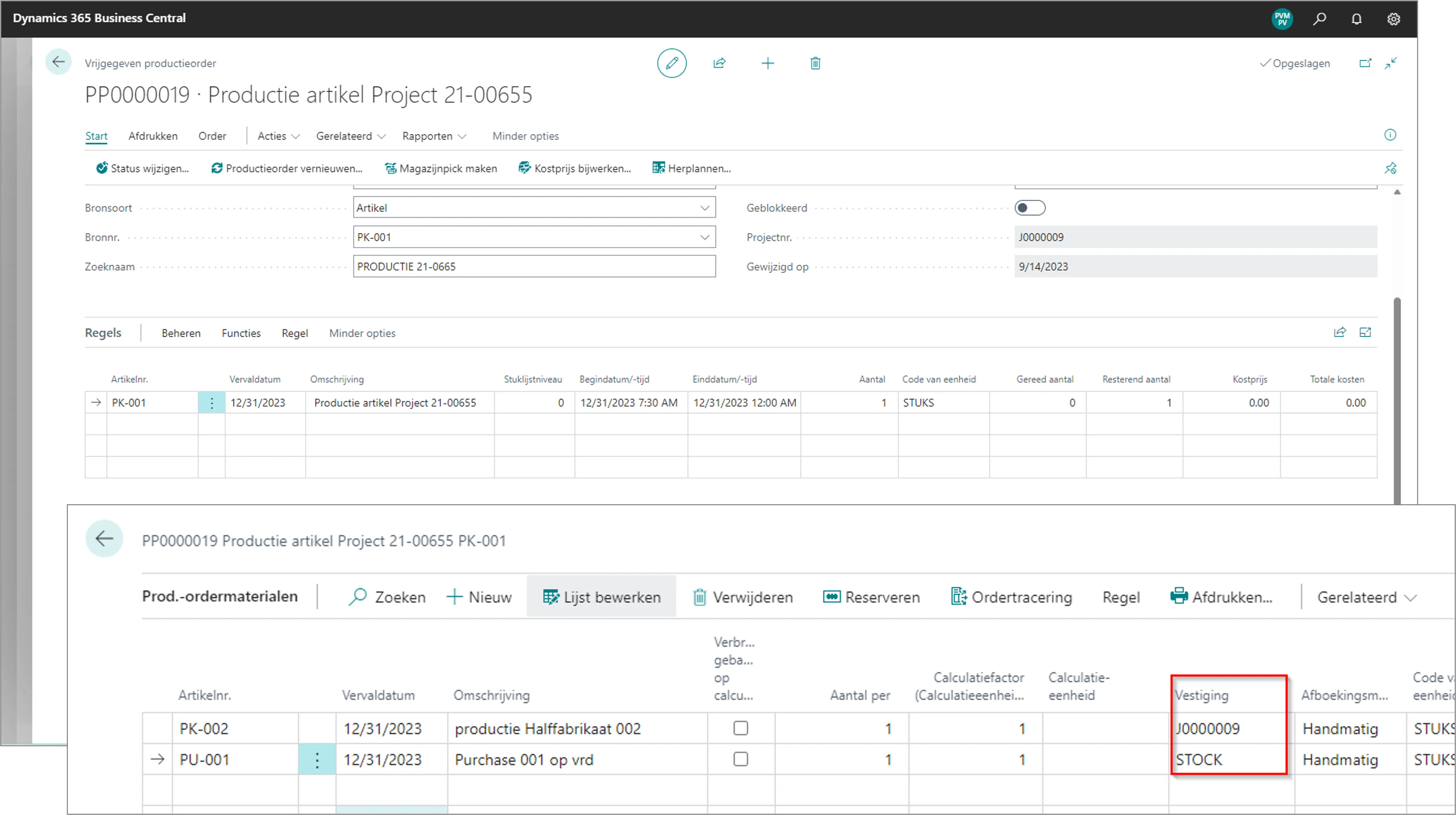The height and width of the screenshot is (815, 1456).
Task: Click Verwijderen in materials toolbar
Action: [743, 597]
